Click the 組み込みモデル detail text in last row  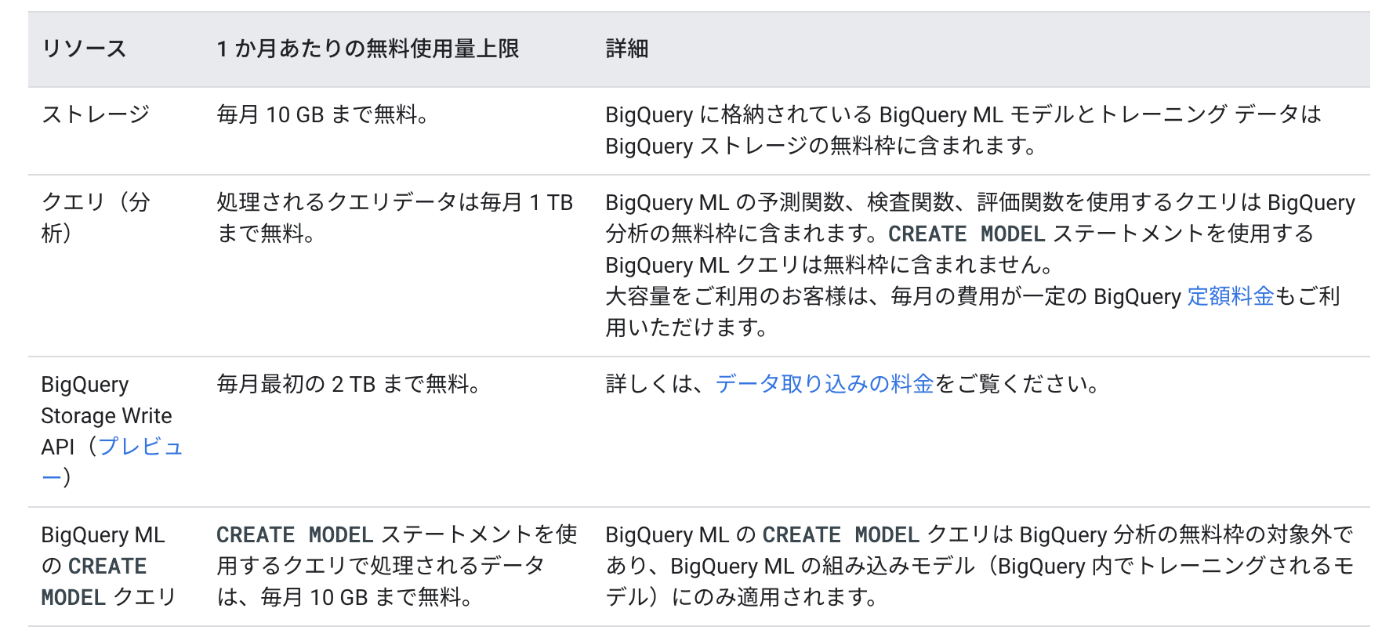[979, 566]
